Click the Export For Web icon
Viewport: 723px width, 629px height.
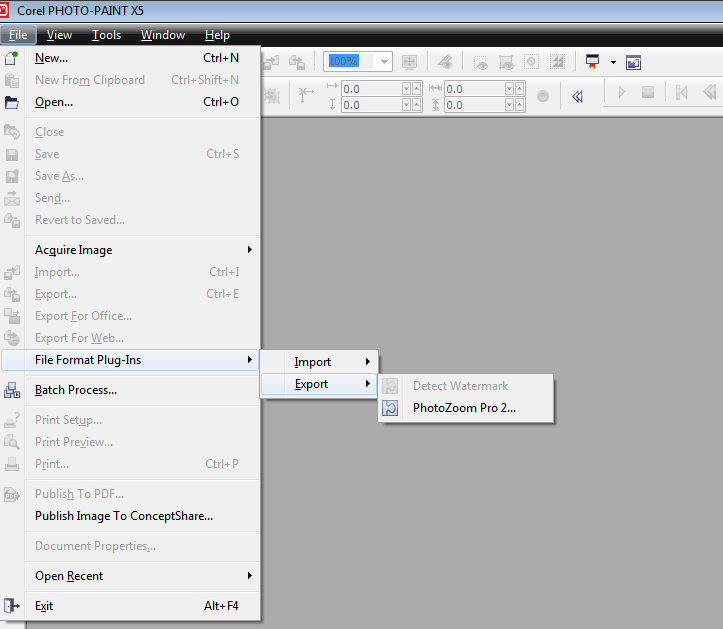12,338
